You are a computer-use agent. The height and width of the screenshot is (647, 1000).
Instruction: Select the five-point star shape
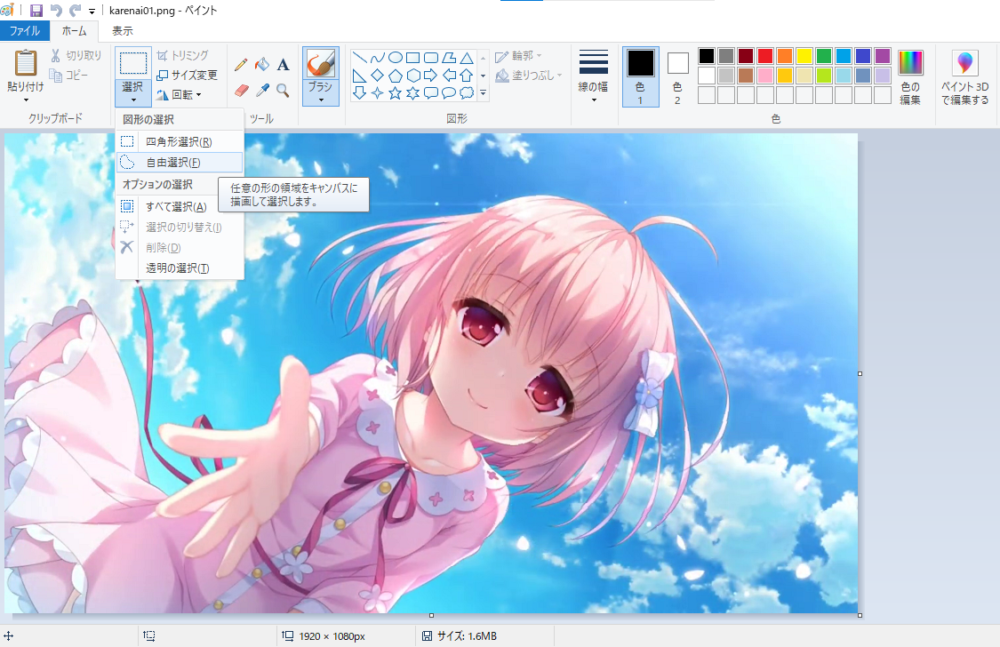(x=395, y=93)
